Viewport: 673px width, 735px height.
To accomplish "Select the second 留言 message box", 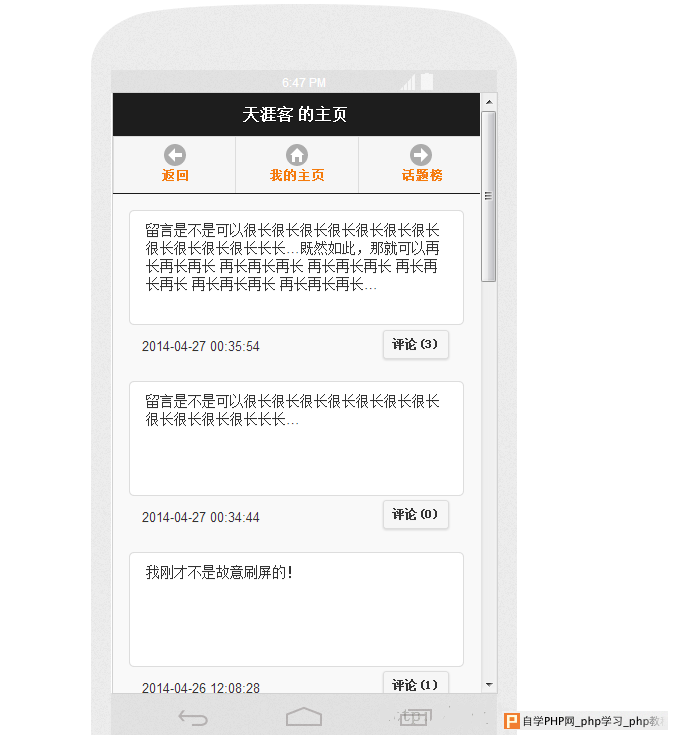I will pyautogui.click(x=296, y=438).
